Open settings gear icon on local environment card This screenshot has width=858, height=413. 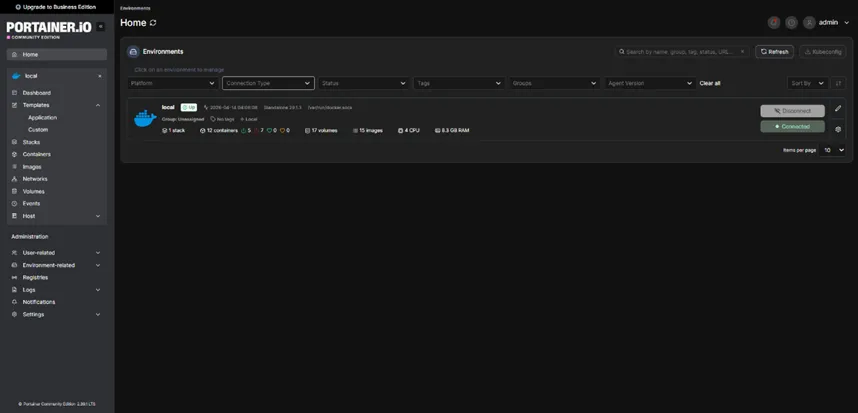tap(838, 130)
